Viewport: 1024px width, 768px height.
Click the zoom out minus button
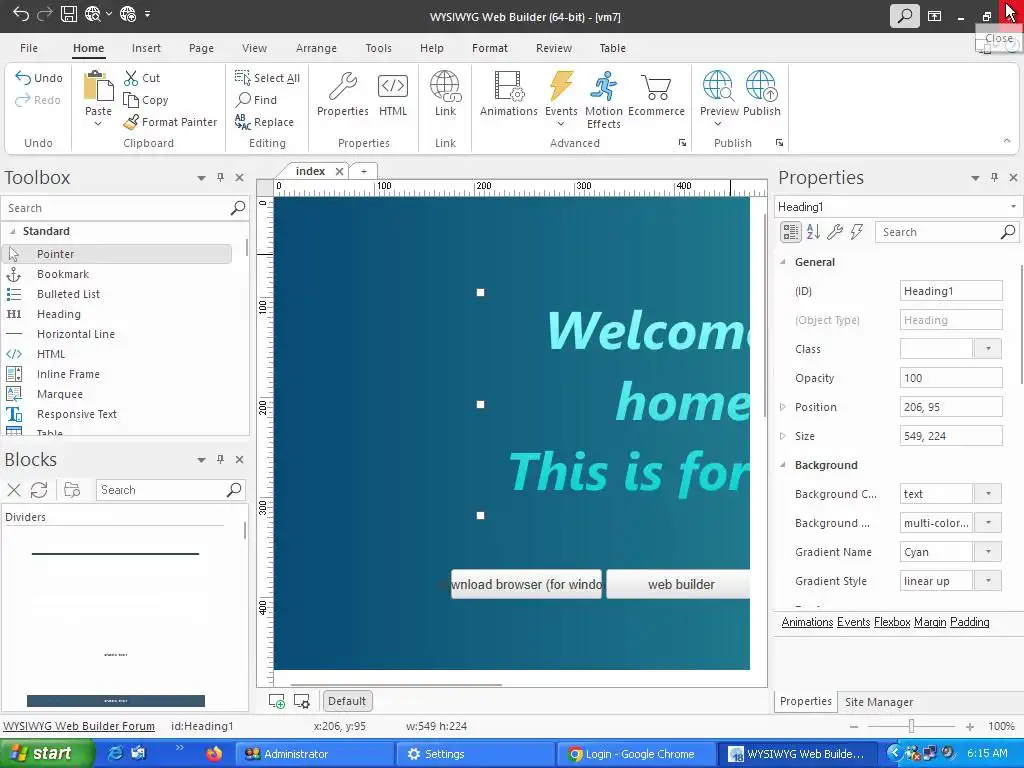[x=854, y=726]
